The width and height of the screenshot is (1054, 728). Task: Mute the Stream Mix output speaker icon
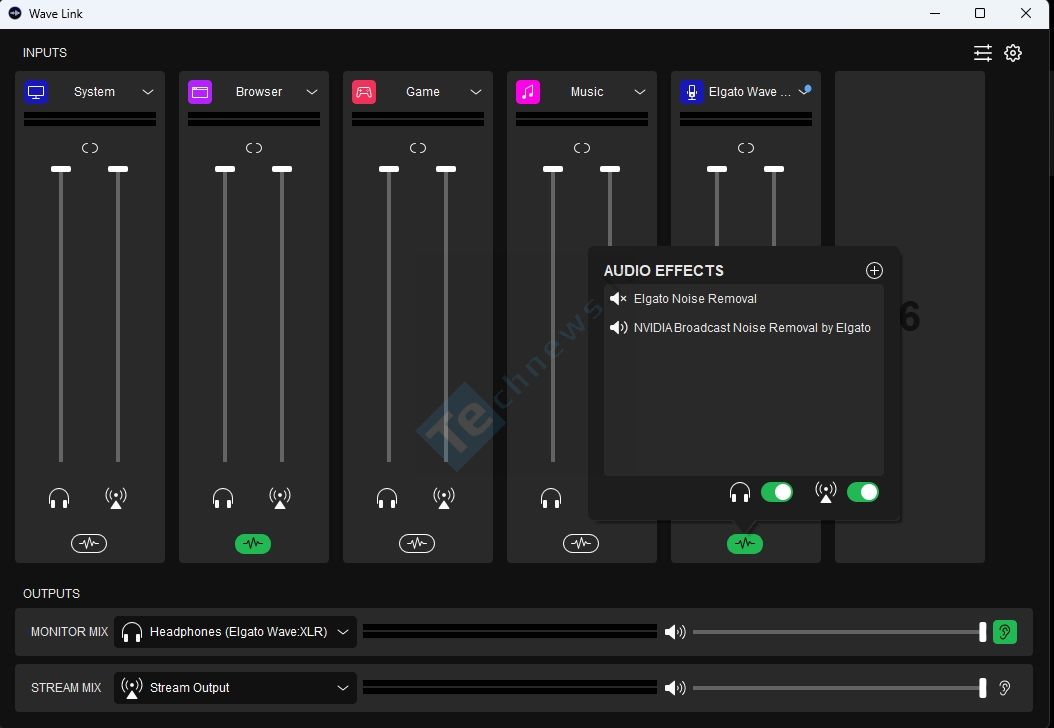click(675, 688)
